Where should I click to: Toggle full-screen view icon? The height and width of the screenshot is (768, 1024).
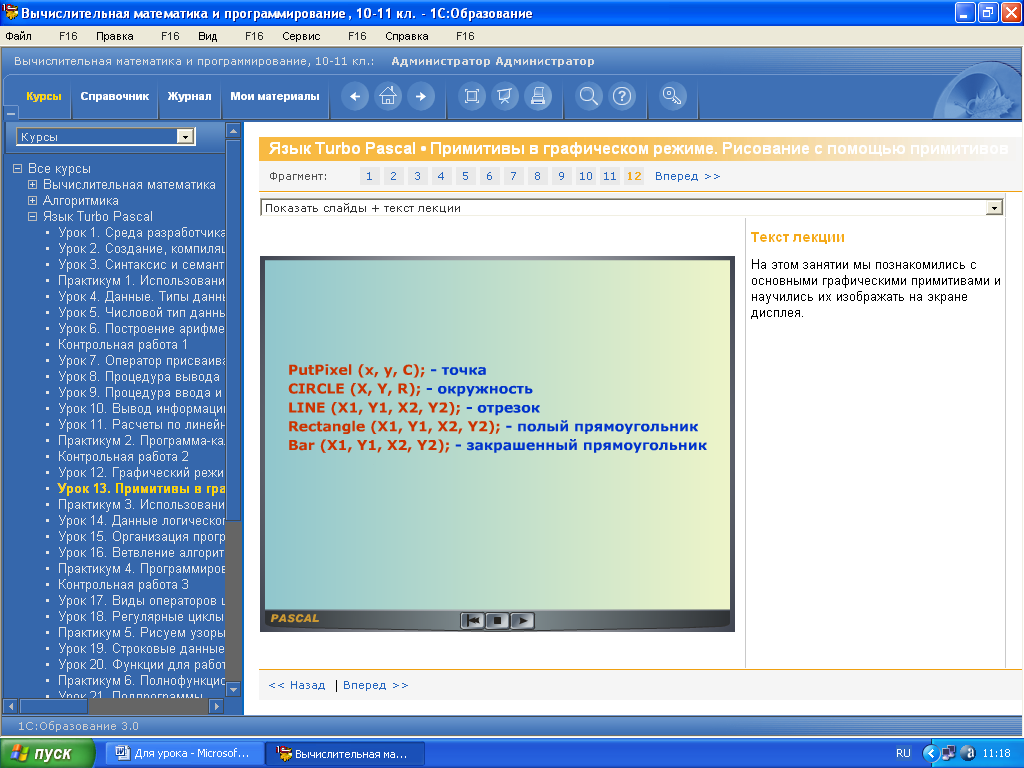472,97
